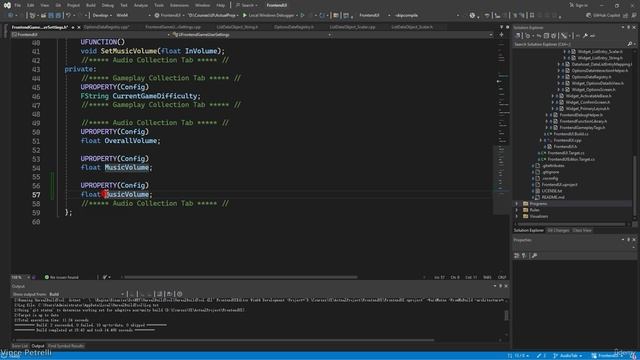This screenshot has height=360, width=640.
Task: Toggle word wrap in Output panel
Action: pos(169,294)
